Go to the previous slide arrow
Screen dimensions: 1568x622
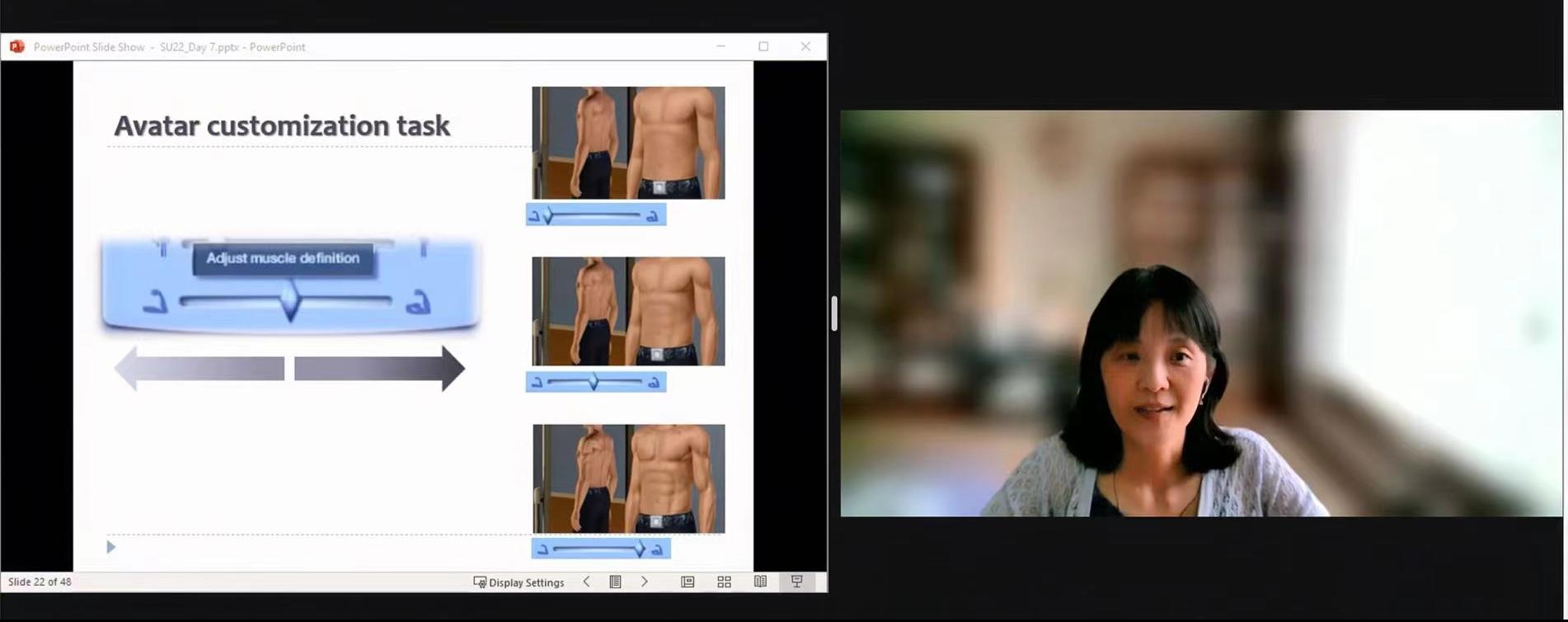pyautogui.click(x=586, y=582)
